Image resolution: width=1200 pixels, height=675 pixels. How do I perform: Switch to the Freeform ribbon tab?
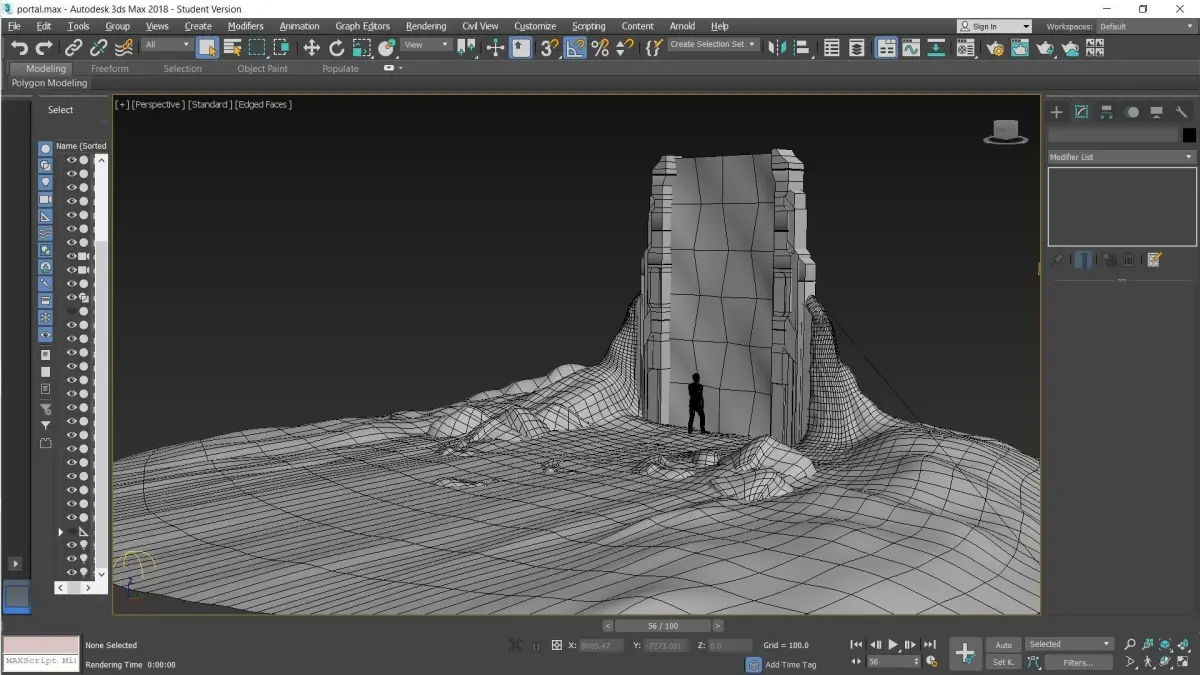(x=109, y=69)
